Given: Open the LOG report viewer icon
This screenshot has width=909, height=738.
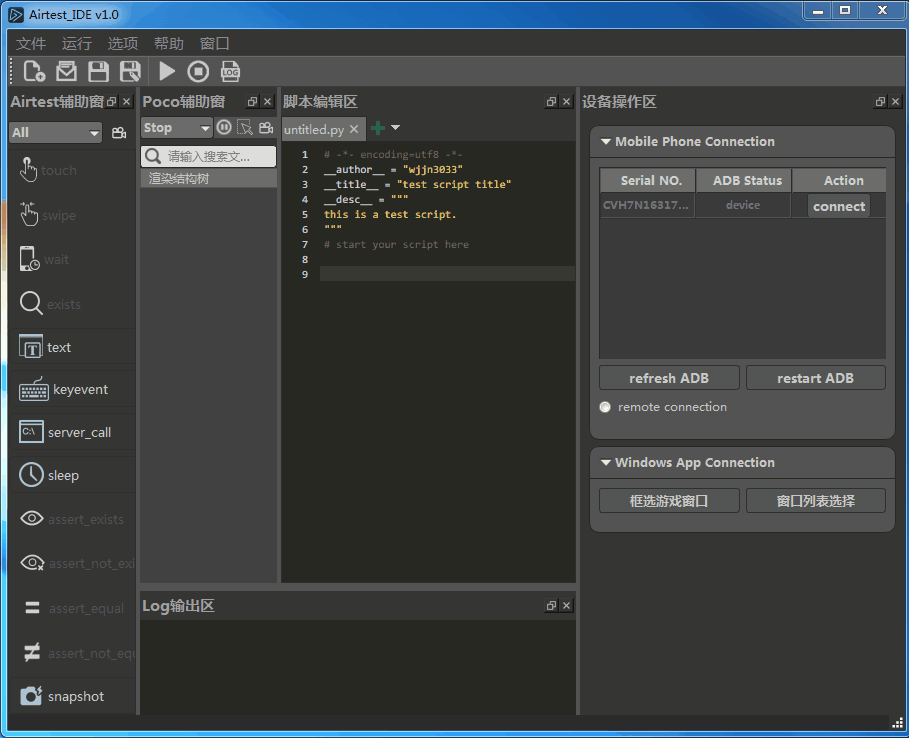Looking at the screenshot, I should (230, 71).
